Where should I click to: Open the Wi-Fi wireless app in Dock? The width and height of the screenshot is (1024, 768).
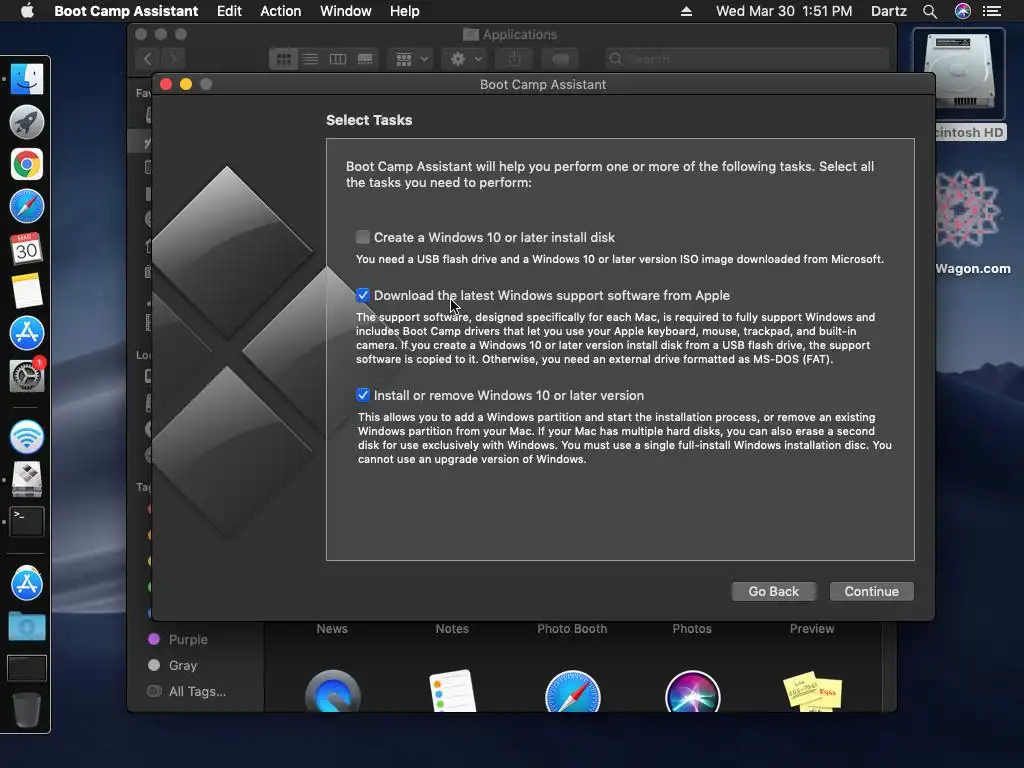(27, 437)
